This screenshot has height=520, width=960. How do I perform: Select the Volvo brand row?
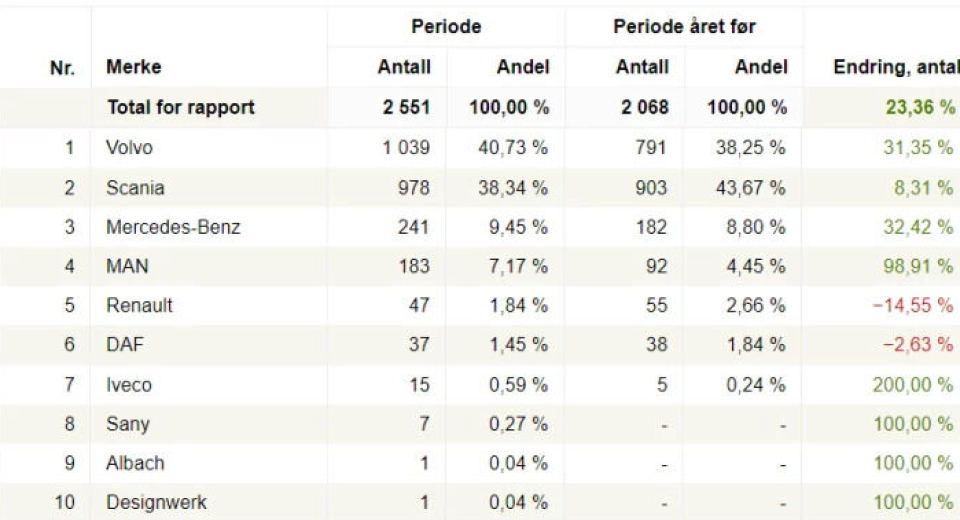click(129, 147)
